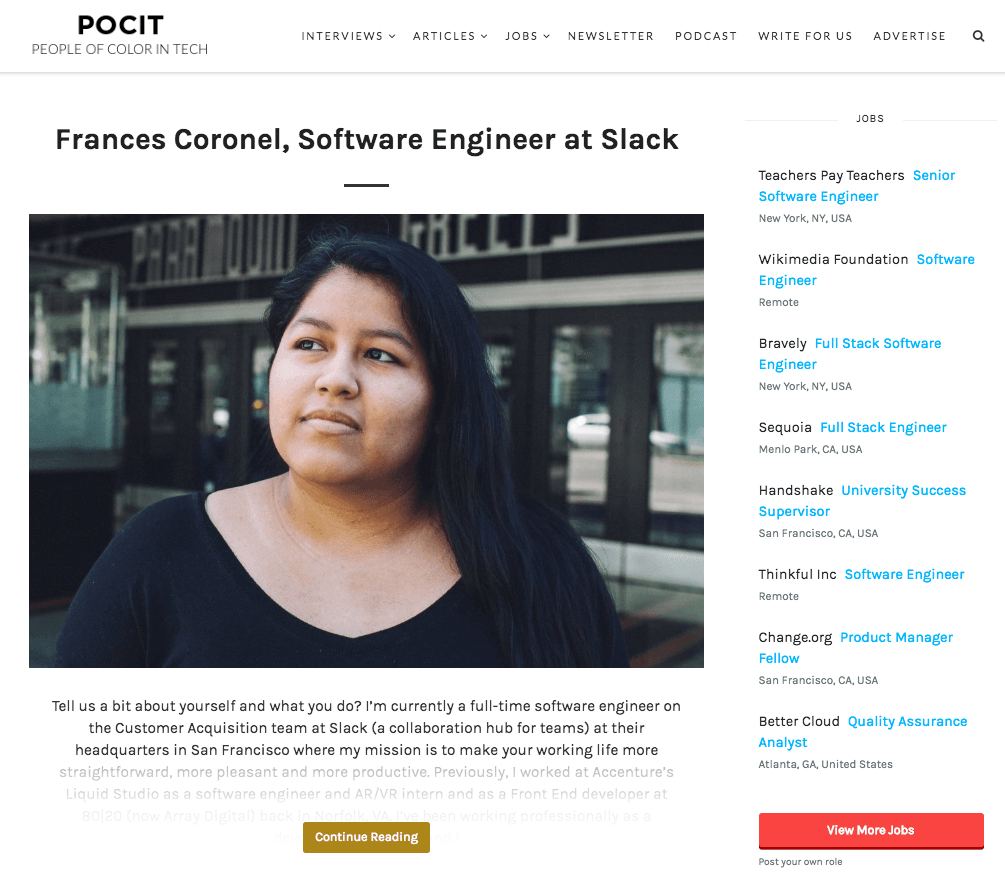Image resolution: width=1005 pixels, height=874 pixels.
Task: Open the Frances Coronel article headline
Action: tap(367, 139)
